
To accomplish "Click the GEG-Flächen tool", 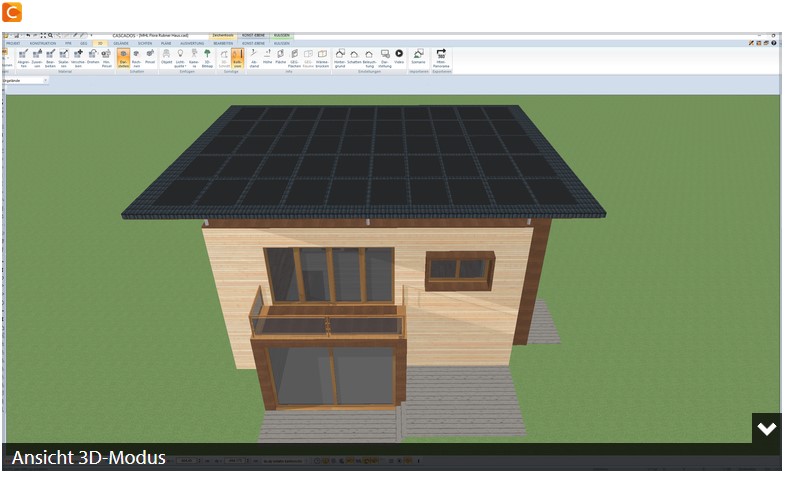I will (x=294, y=58).
